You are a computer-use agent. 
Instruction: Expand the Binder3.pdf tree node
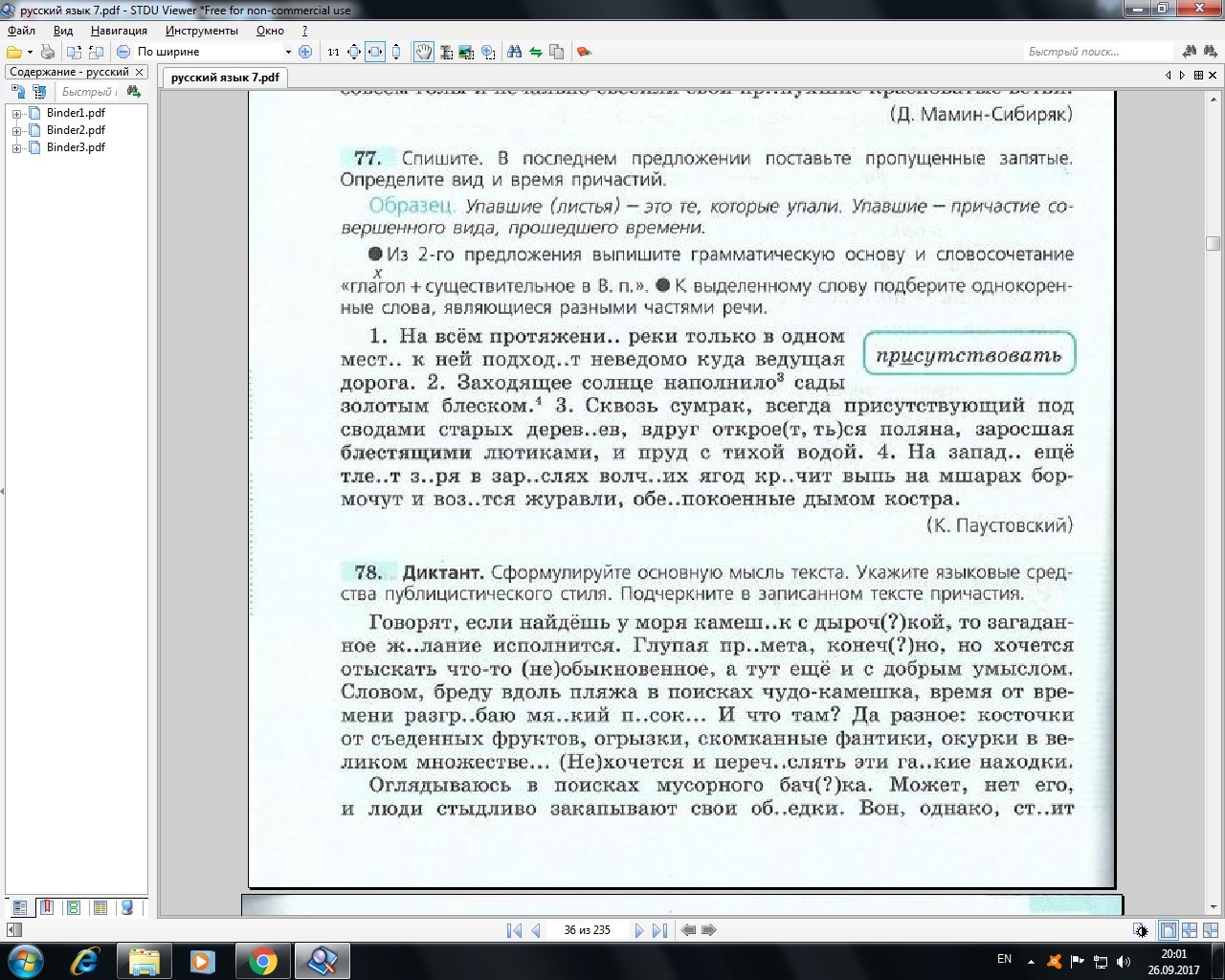[16, 148]
